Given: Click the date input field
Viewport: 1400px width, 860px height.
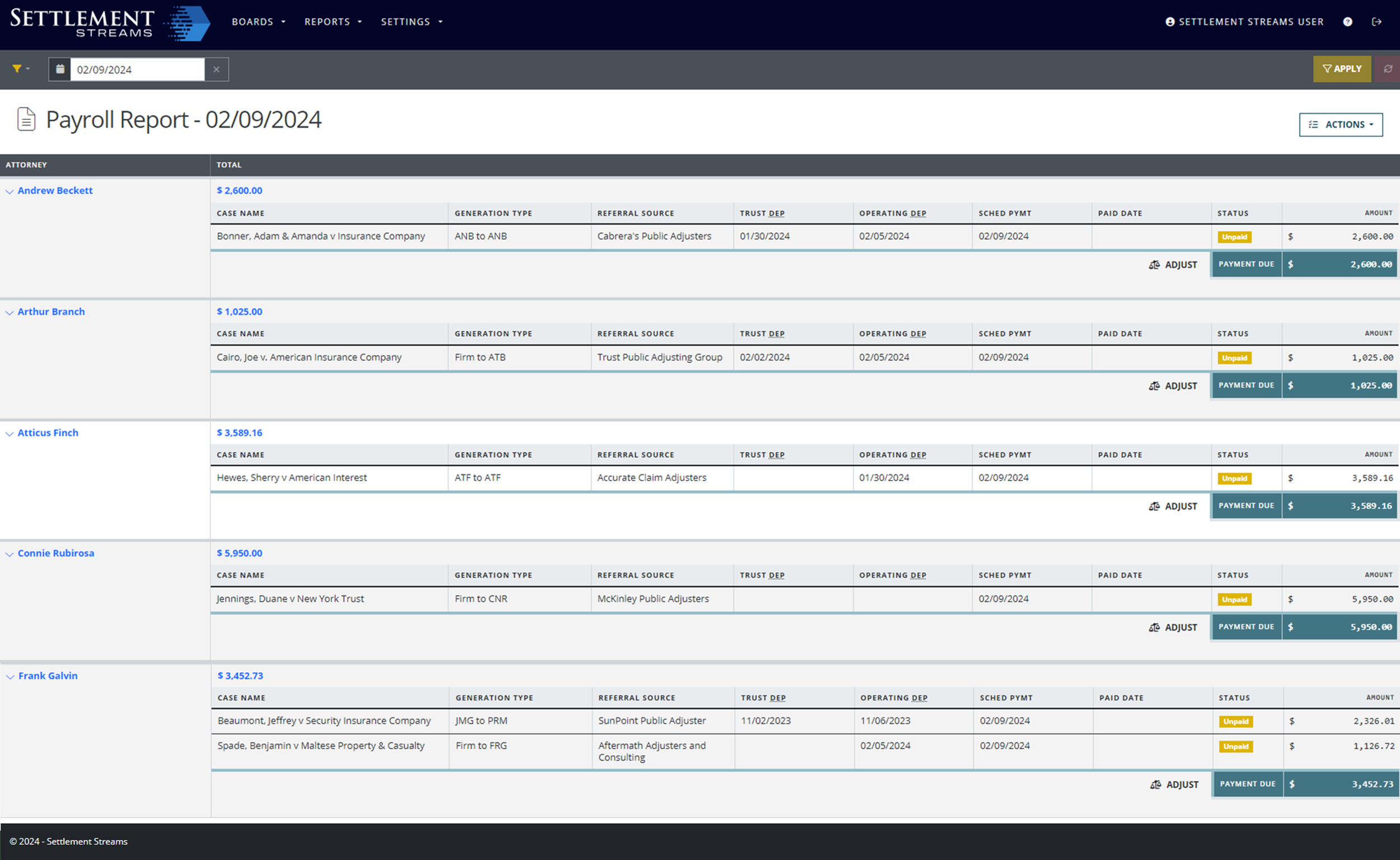Looking at the screenshot, I should pyautogui.click(x=137, y=69).
